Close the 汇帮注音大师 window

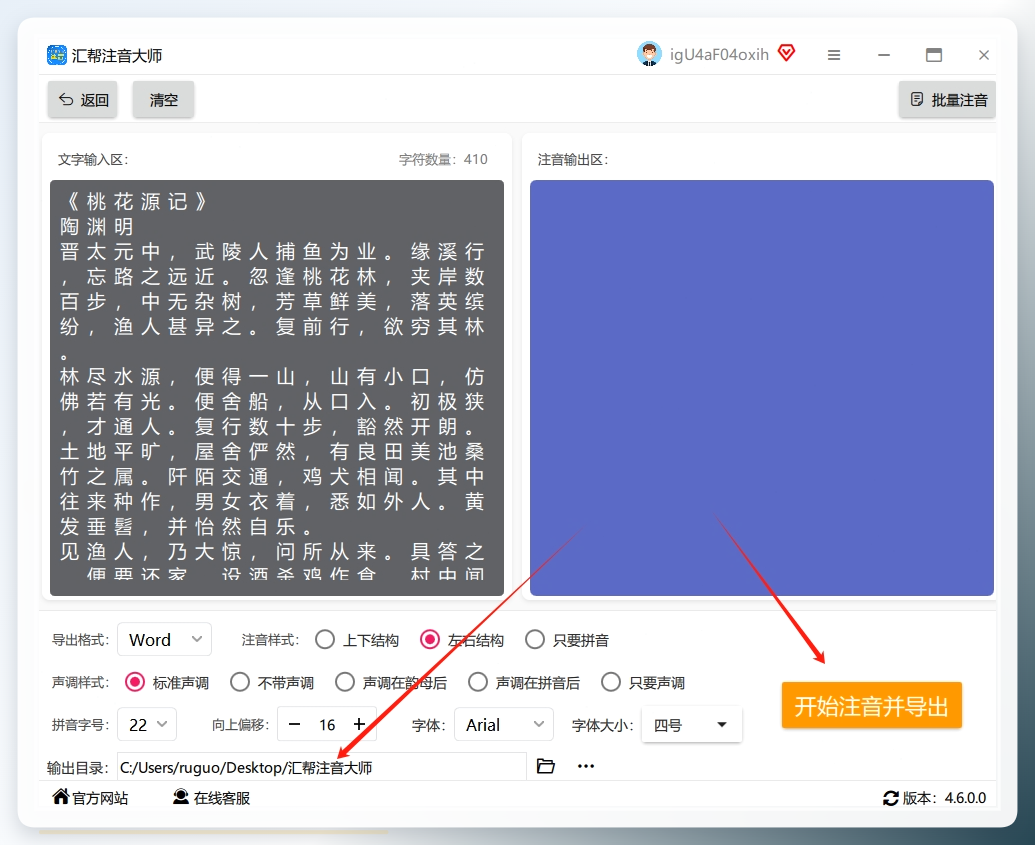coord(984,55)
